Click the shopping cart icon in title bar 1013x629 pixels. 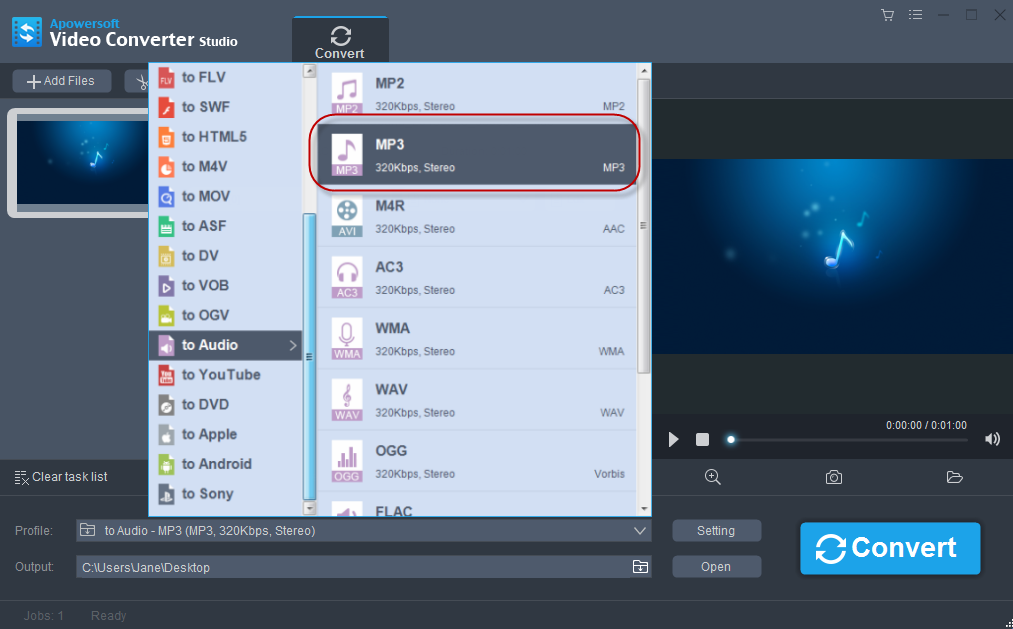pos(887,15)
